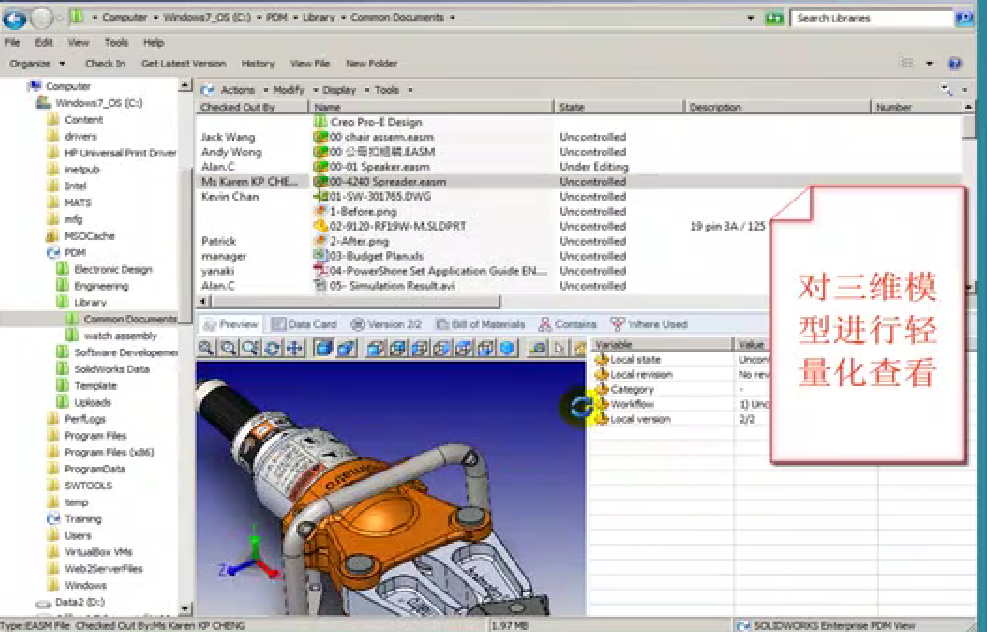Sort by the Checked Out By column
The image size is (987, 632).
(x=252, y=107)
